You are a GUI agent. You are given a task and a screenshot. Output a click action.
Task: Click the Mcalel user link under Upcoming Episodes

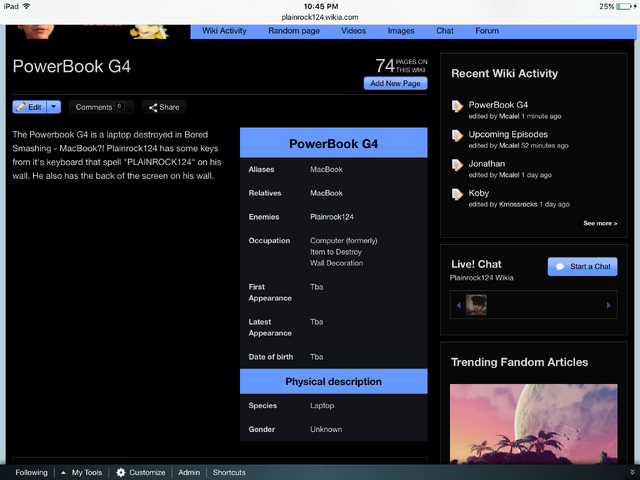(x=509, y=146)
